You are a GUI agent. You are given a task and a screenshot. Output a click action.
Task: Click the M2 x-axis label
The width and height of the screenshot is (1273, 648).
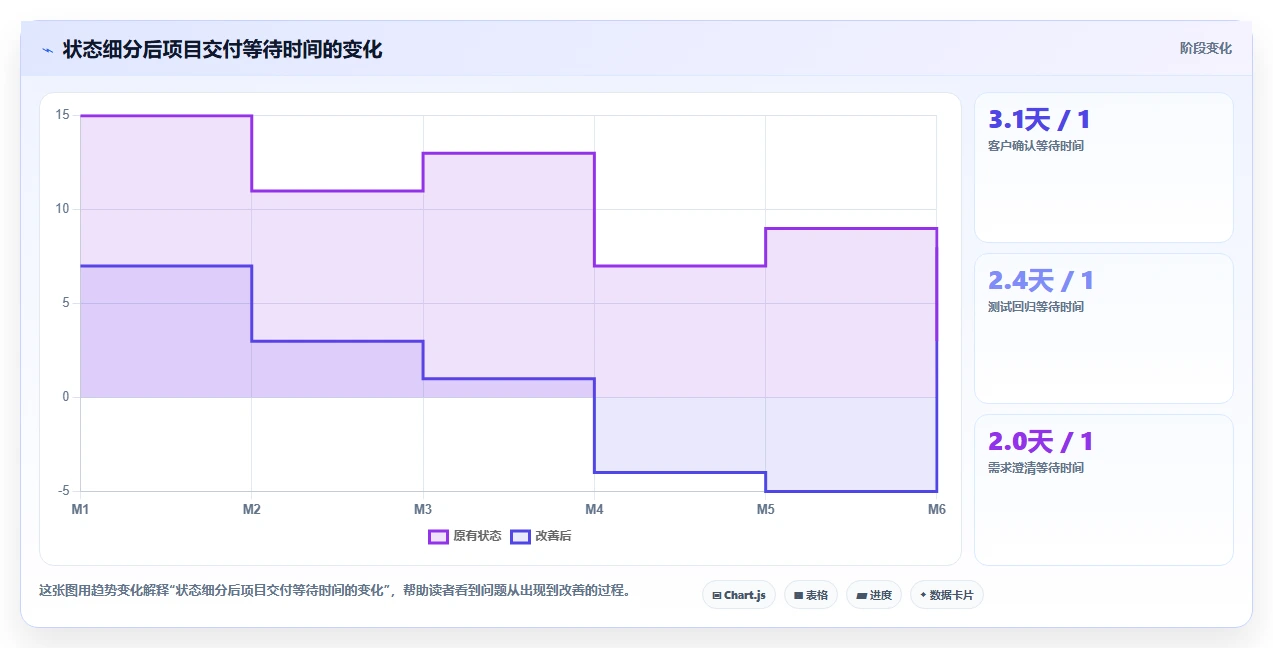tap(251, 510)
